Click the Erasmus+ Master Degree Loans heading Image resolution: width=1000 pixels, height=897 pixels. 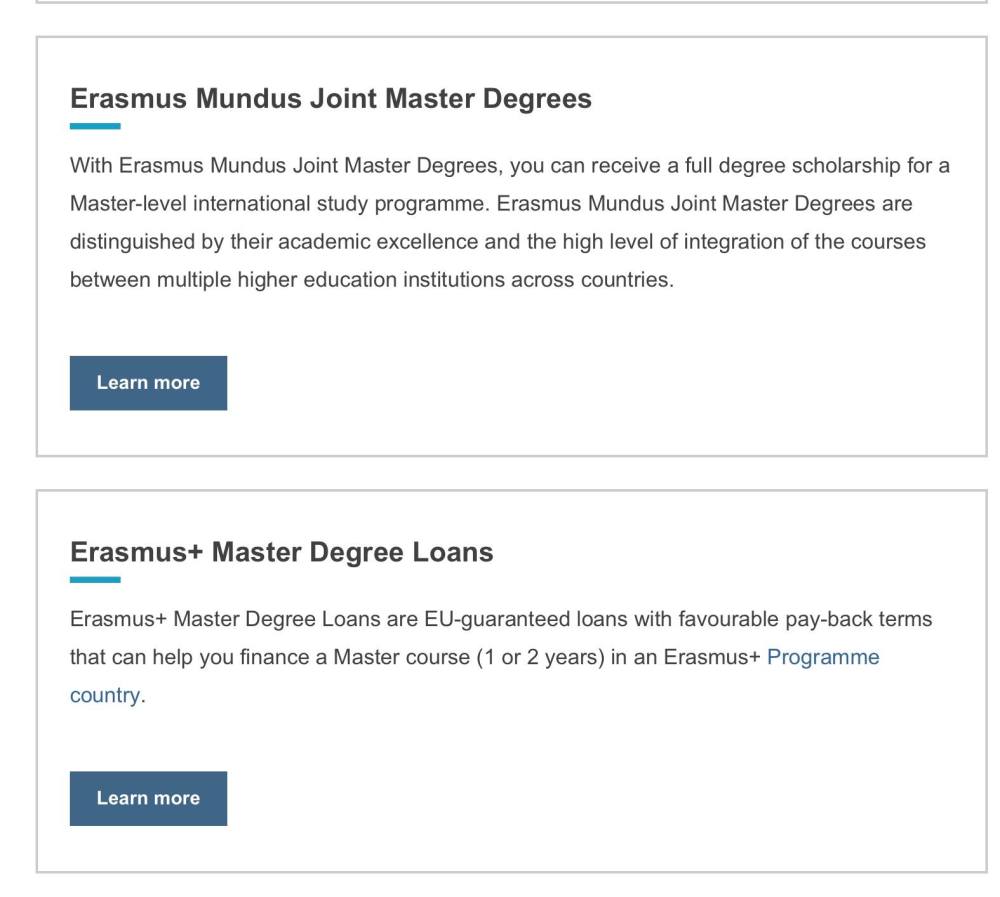pyautogui.click(x=281, y=552)
